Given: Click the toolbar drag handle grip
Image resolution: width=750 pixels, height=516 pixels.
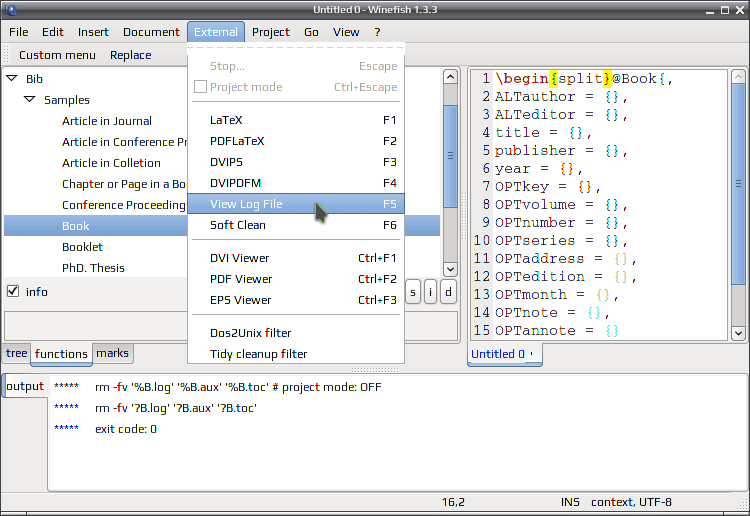Looking at the screenshot, I should point(6,55).
